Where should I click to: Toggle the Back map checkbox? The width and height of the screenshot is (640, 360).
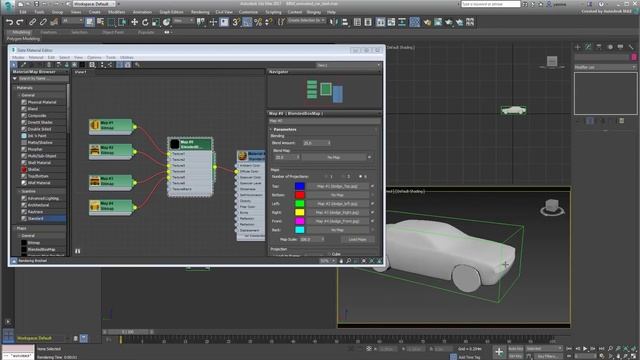point(372,230)
